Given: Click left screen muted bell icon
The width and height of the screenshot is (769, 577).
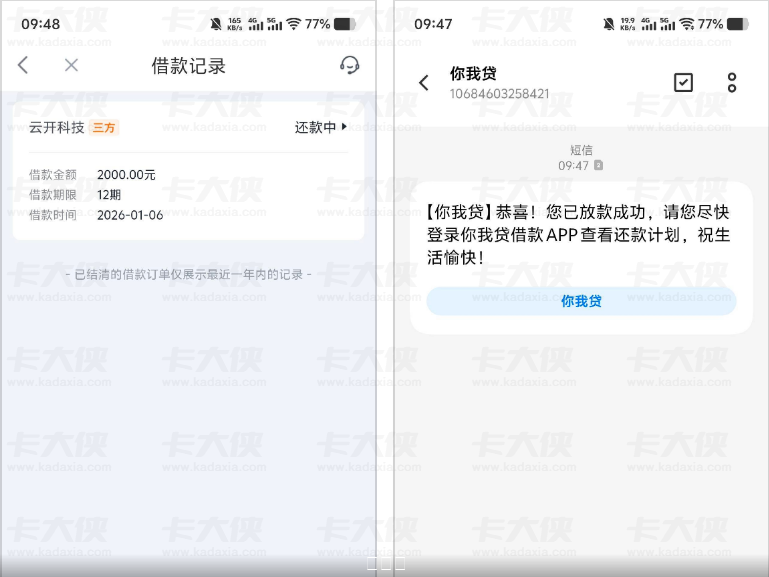Looking at the screenshot, I should [216, 24].
